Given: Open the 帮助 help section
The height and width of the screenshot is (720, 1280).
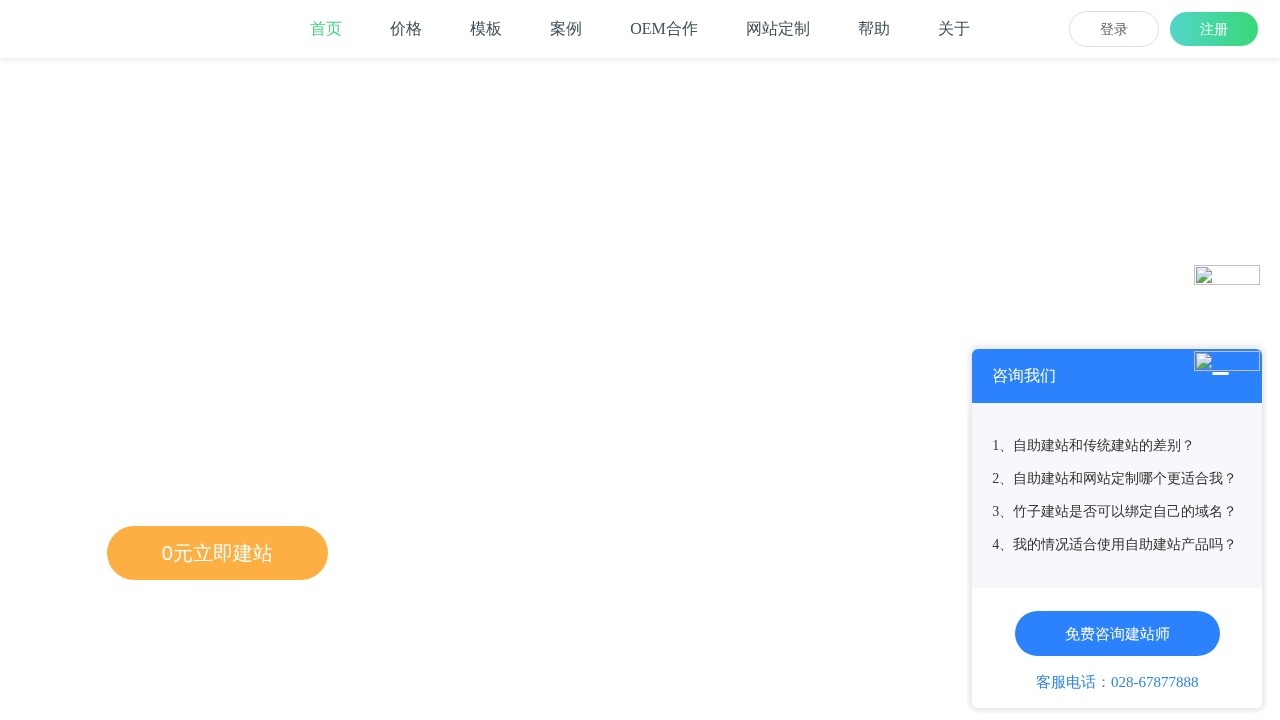Looking at the screenshot, I should click(x=873, y=29).
